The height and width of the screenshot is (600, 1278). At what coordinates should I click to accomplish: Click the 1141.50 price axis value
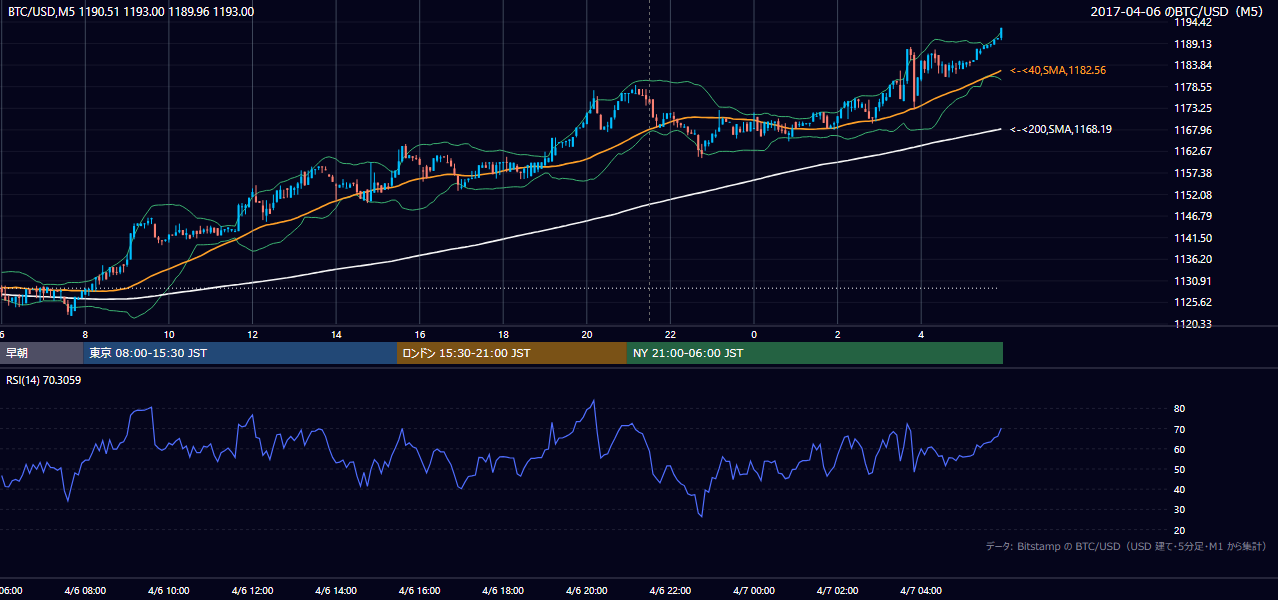tap(1194, 238)
